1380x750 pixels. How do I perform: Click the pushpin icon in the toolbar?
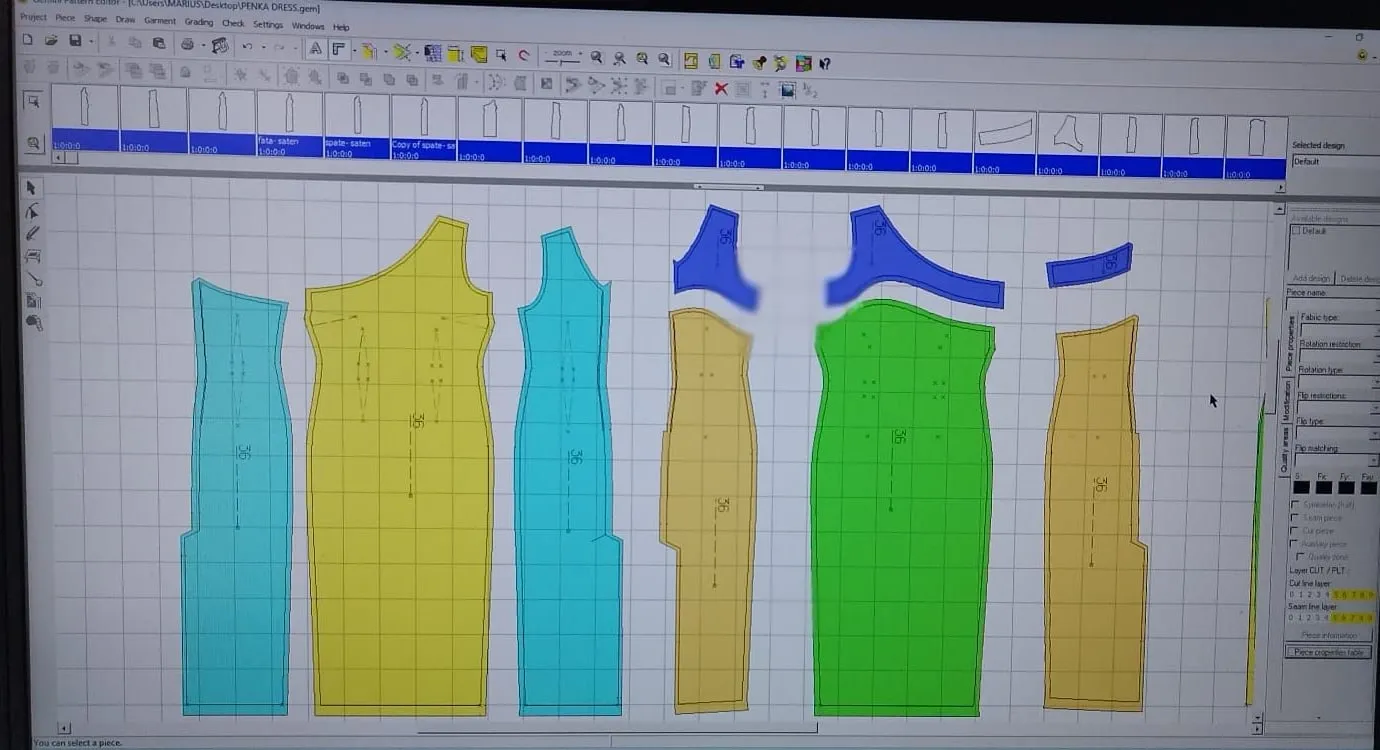point(759,62)
